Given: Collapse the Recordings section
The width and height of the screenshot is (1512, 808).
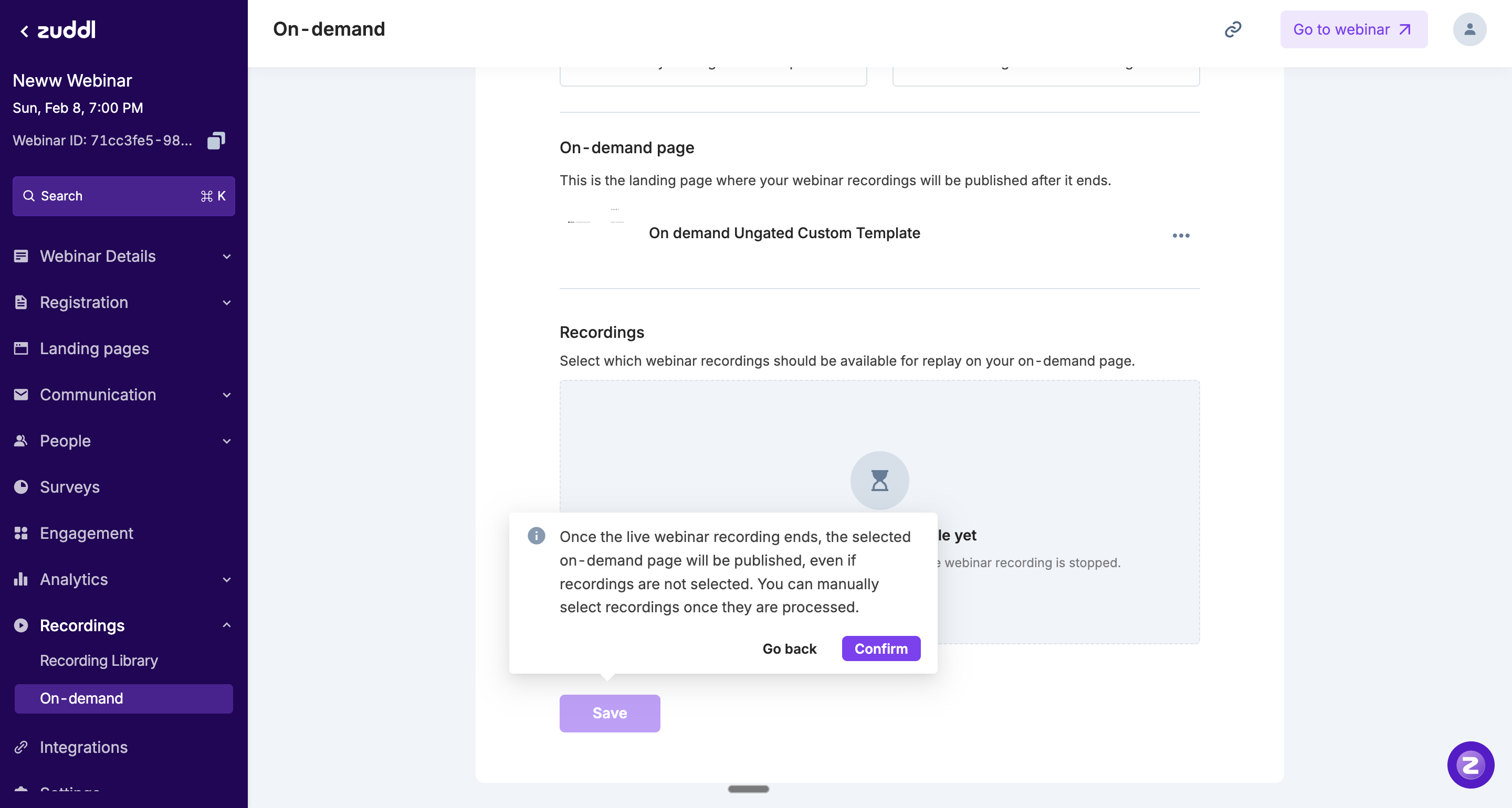Looking at the screenshot, I should click(227, 625).
